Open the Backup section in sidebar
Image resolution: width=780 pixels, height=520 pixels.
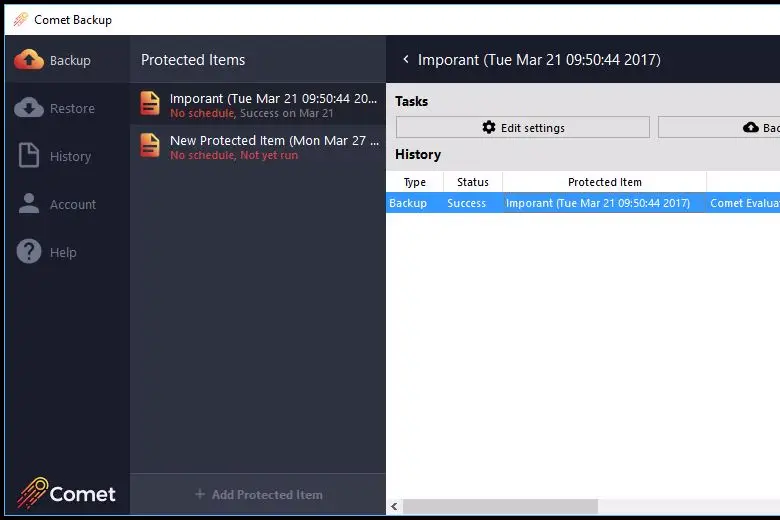67,60
